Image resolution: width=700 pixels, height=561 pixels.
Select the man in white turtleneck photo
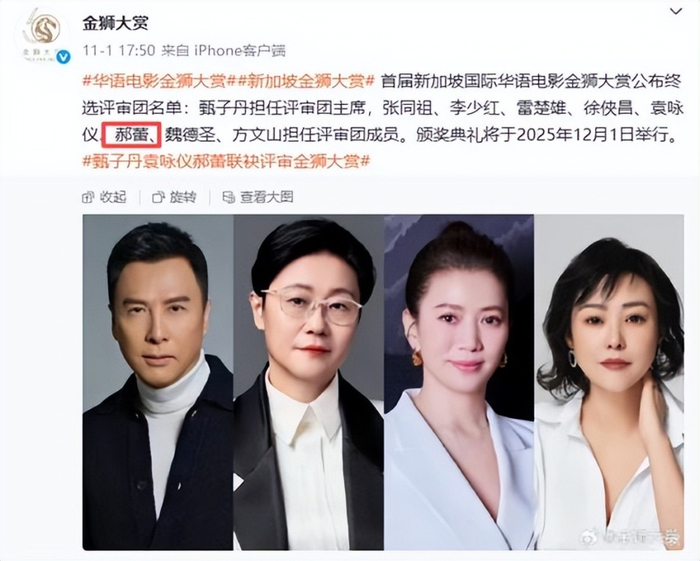(x=158, y=382)
